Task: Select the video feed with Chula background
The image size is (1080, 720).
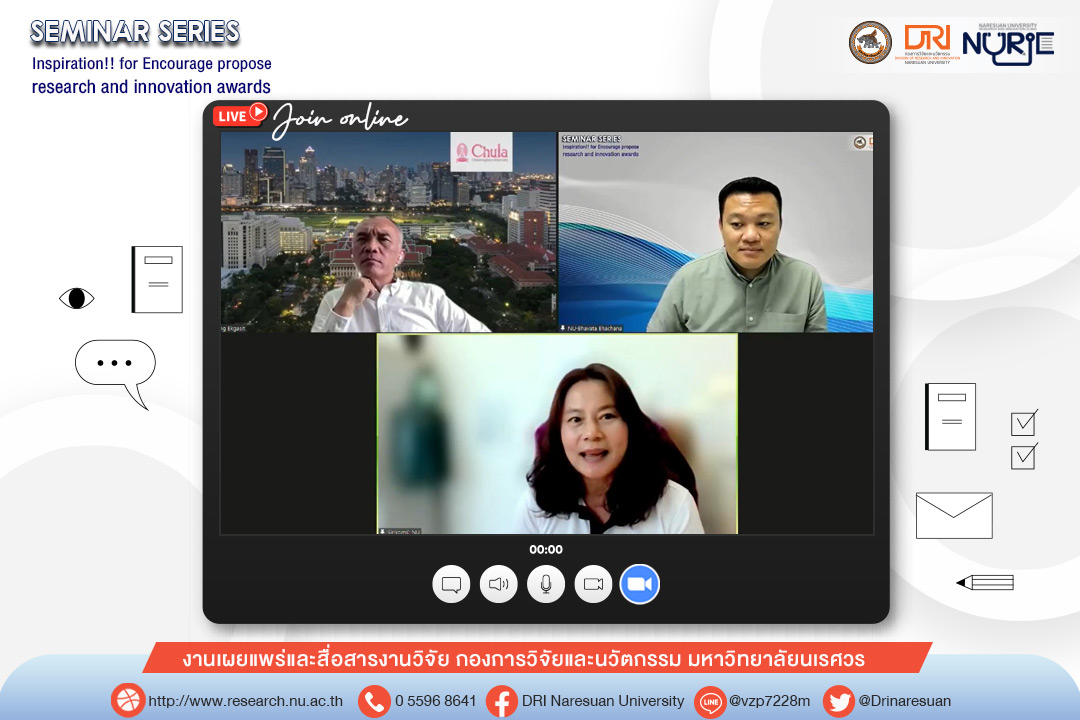Action: [388, 232]
